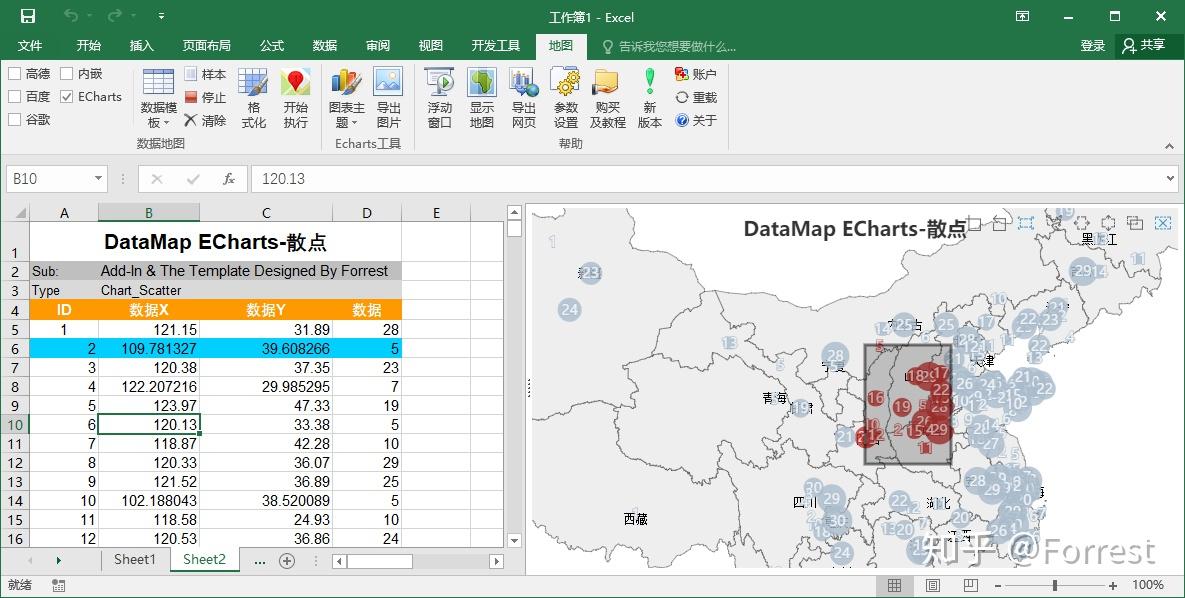The image size is (1185, 598).
Task: Open 参数设置 parameter settings
Action: coord(565,97)
